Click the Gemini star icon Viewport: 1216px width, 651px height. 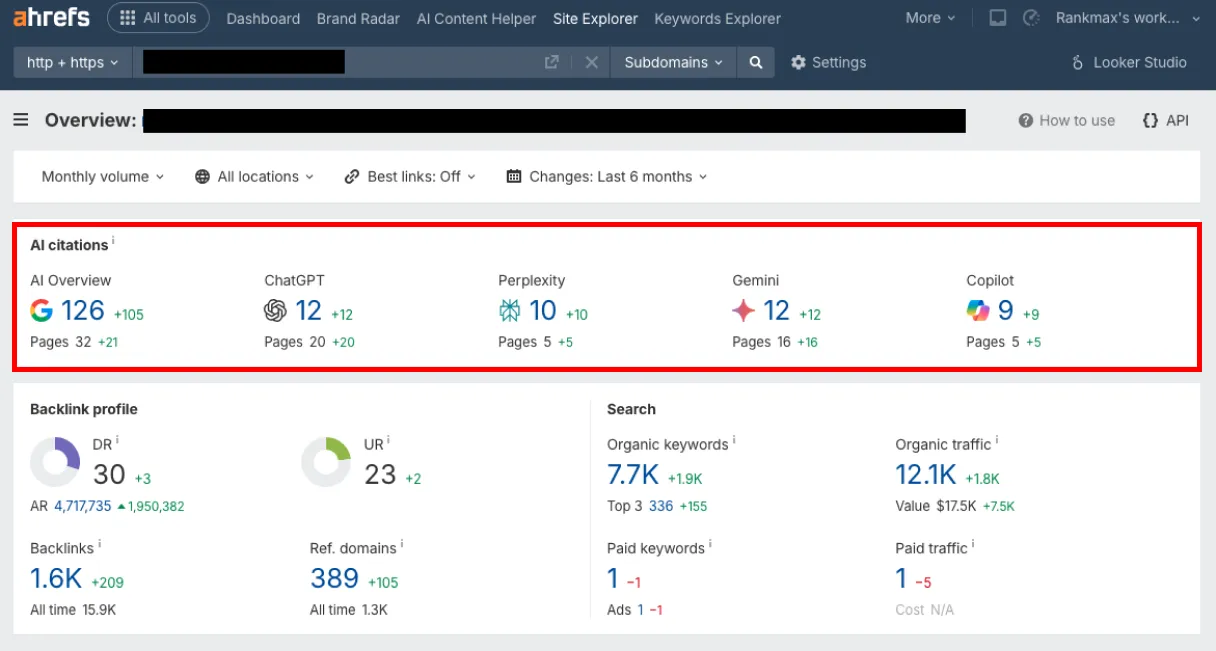[x=743, y=311]
